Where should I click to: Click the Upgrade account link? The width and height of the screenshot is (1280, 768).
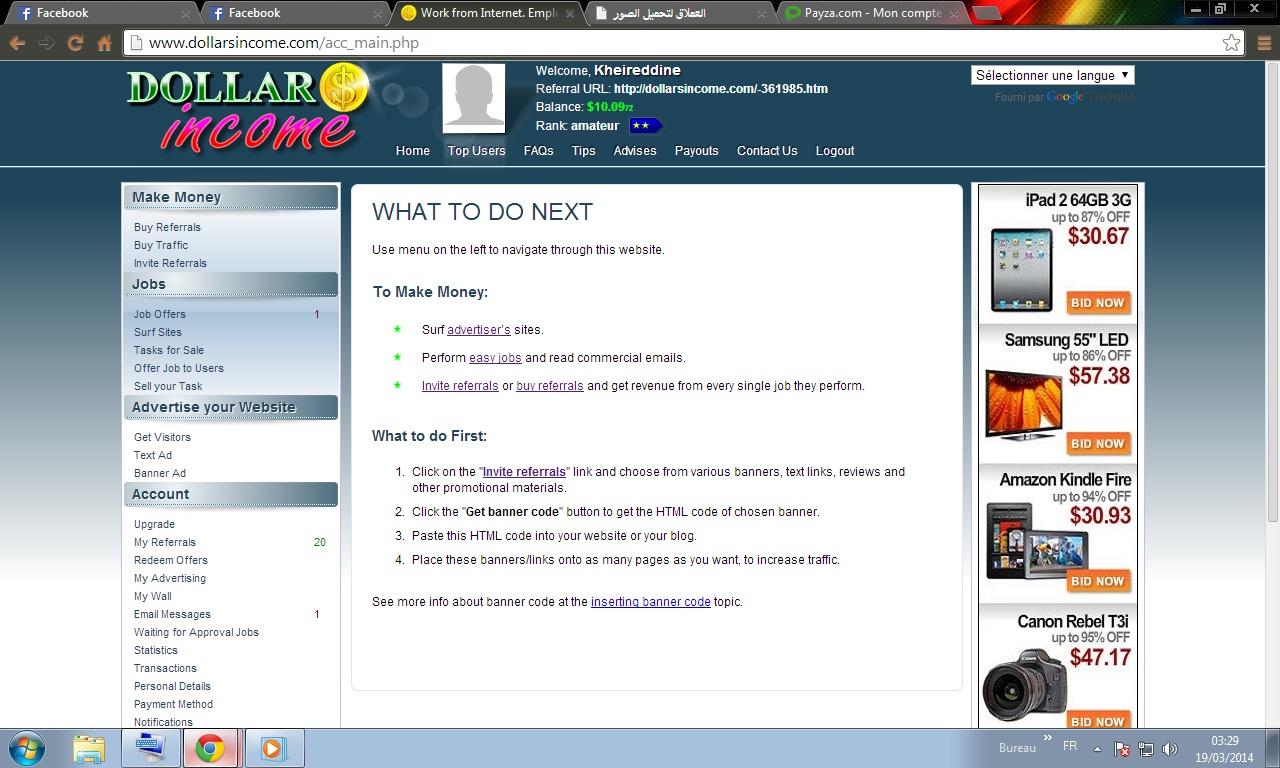click(154, 524)
